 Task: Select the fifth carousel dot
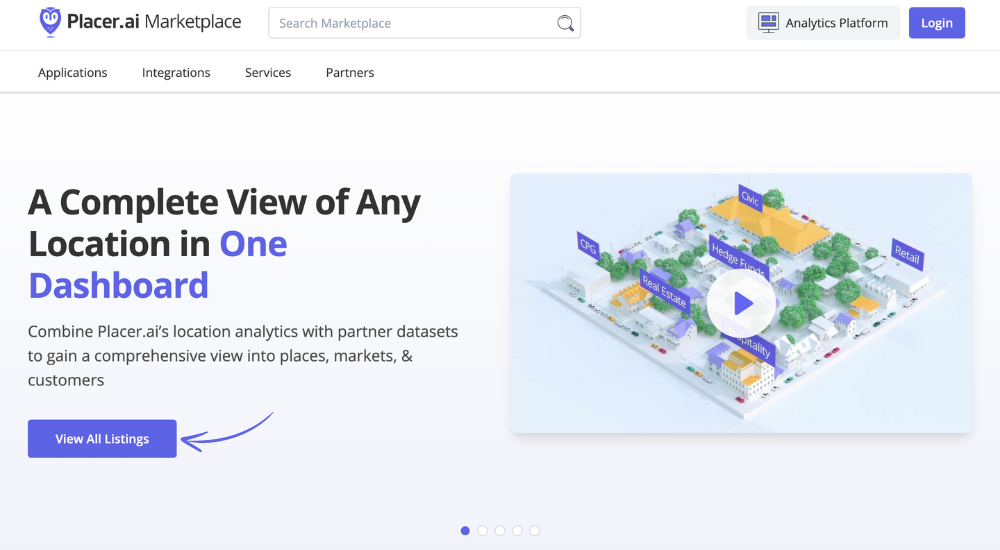[534, 531]
